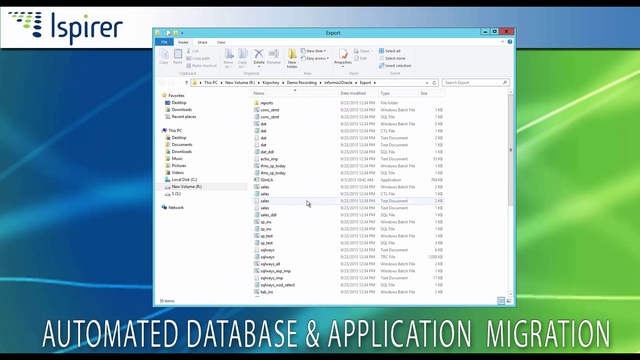Viewport: 640px width, 360px height.
Task: Collapse the ribbon with the chevron
Action: [x=502, y=42]
